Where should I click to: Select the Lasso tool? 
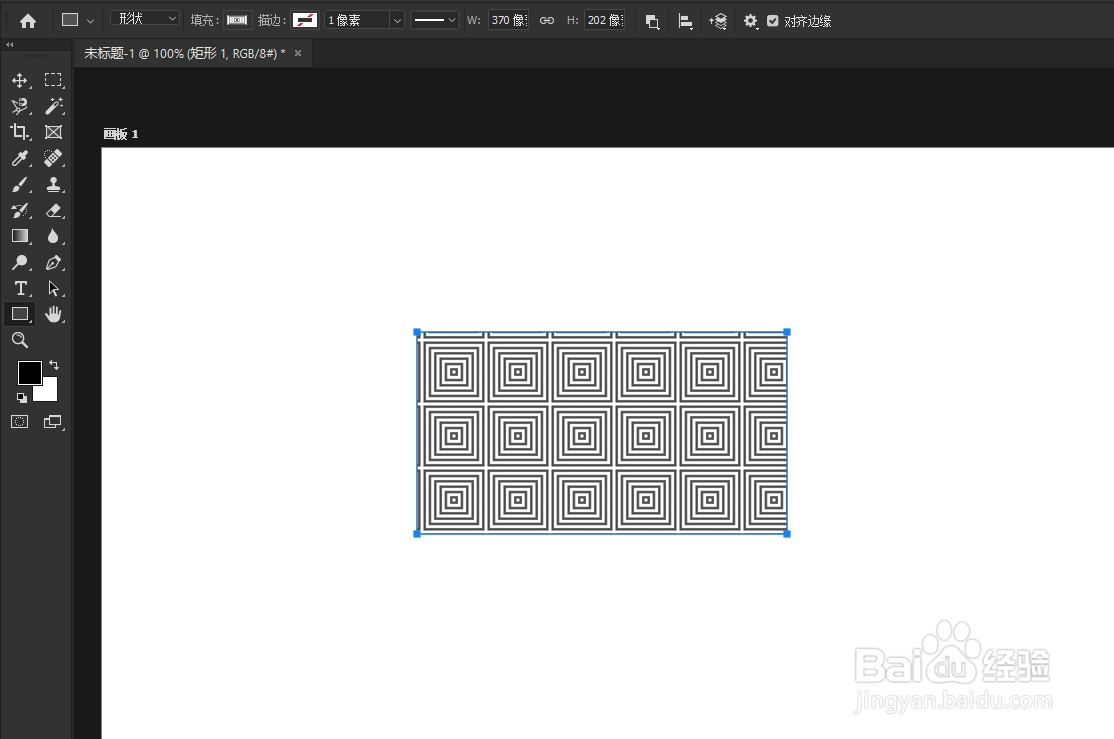tap(20, 107)
